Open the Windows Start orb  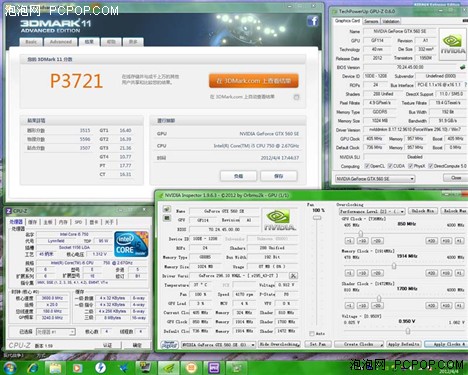[9, 368]
